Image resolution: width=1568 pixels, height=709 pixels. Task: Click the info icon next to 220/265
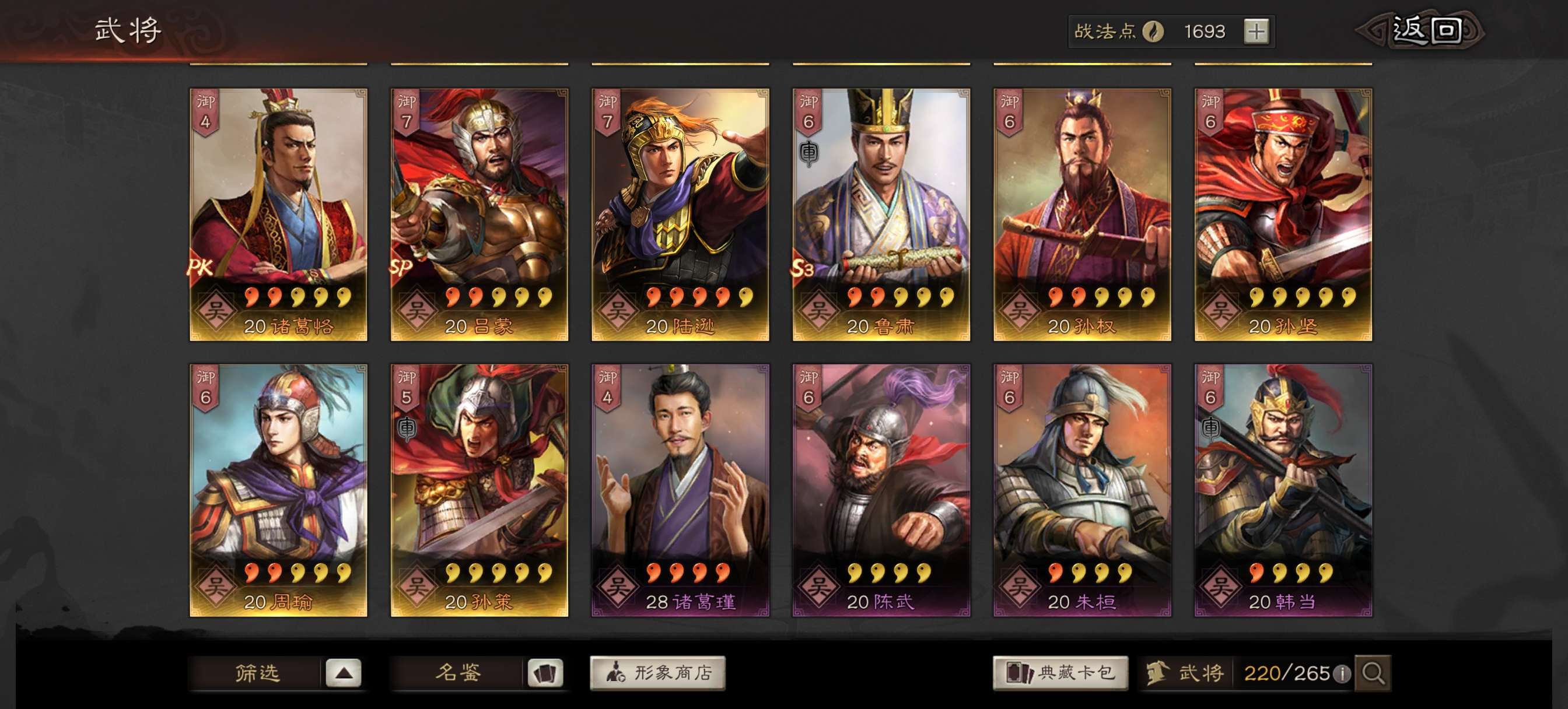click(x=1342, y=673)
